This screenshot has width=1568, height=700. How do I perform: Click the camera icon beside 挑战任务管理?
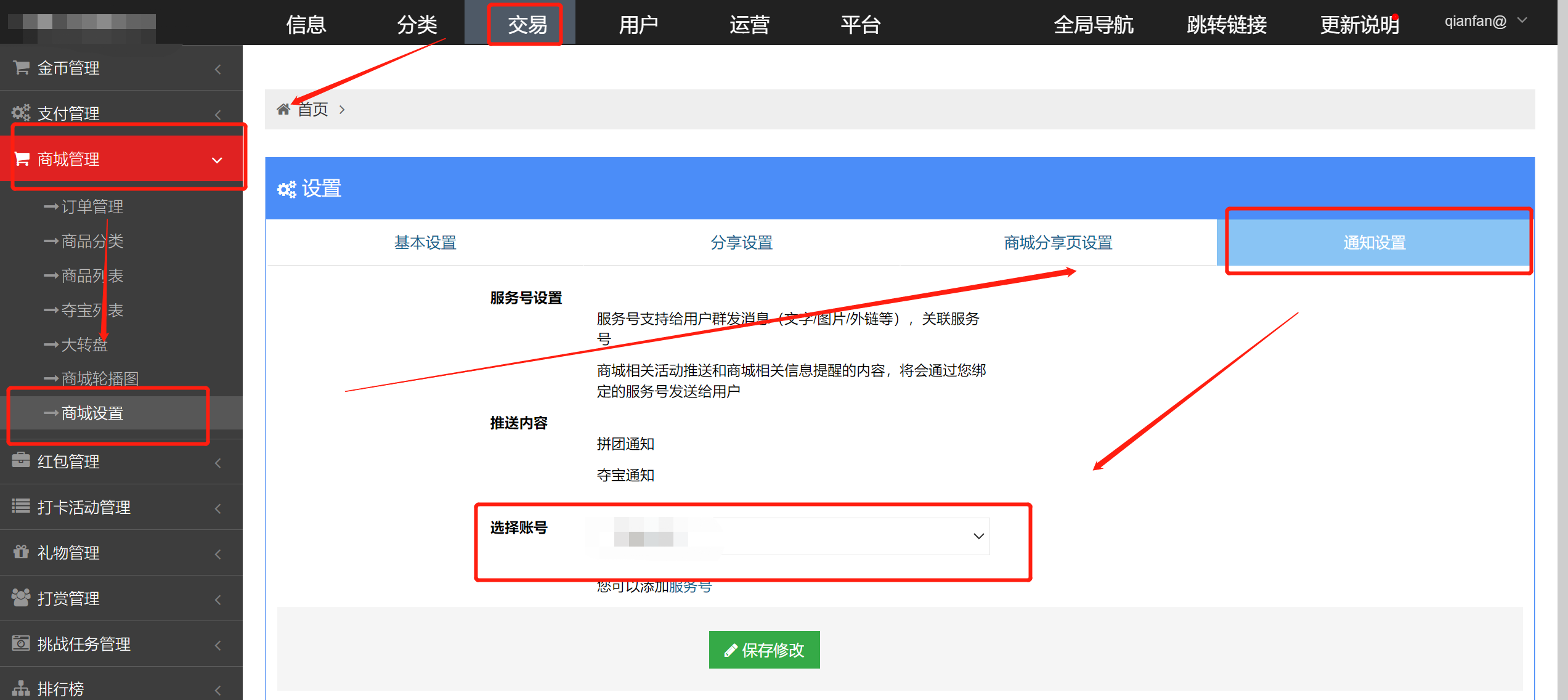[21, 643]
